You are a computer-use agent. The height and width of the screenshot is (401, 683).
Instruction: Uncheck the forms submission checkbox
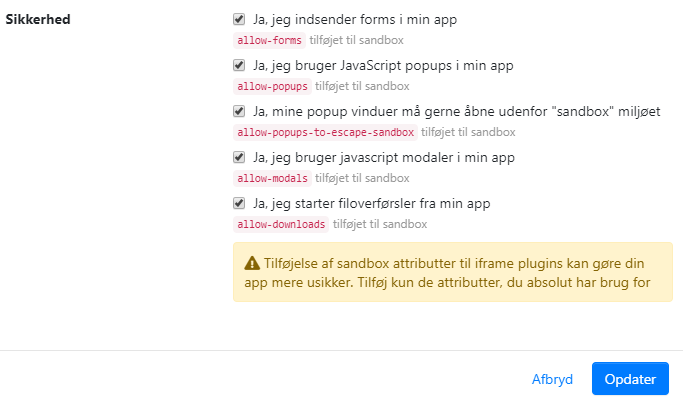pyautogui.click(x=239, y=19)
